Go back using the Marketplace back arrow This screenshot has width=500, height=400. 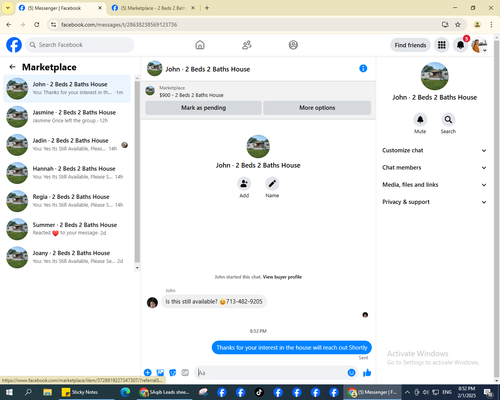pyautogui.click(x=12, y=67)
